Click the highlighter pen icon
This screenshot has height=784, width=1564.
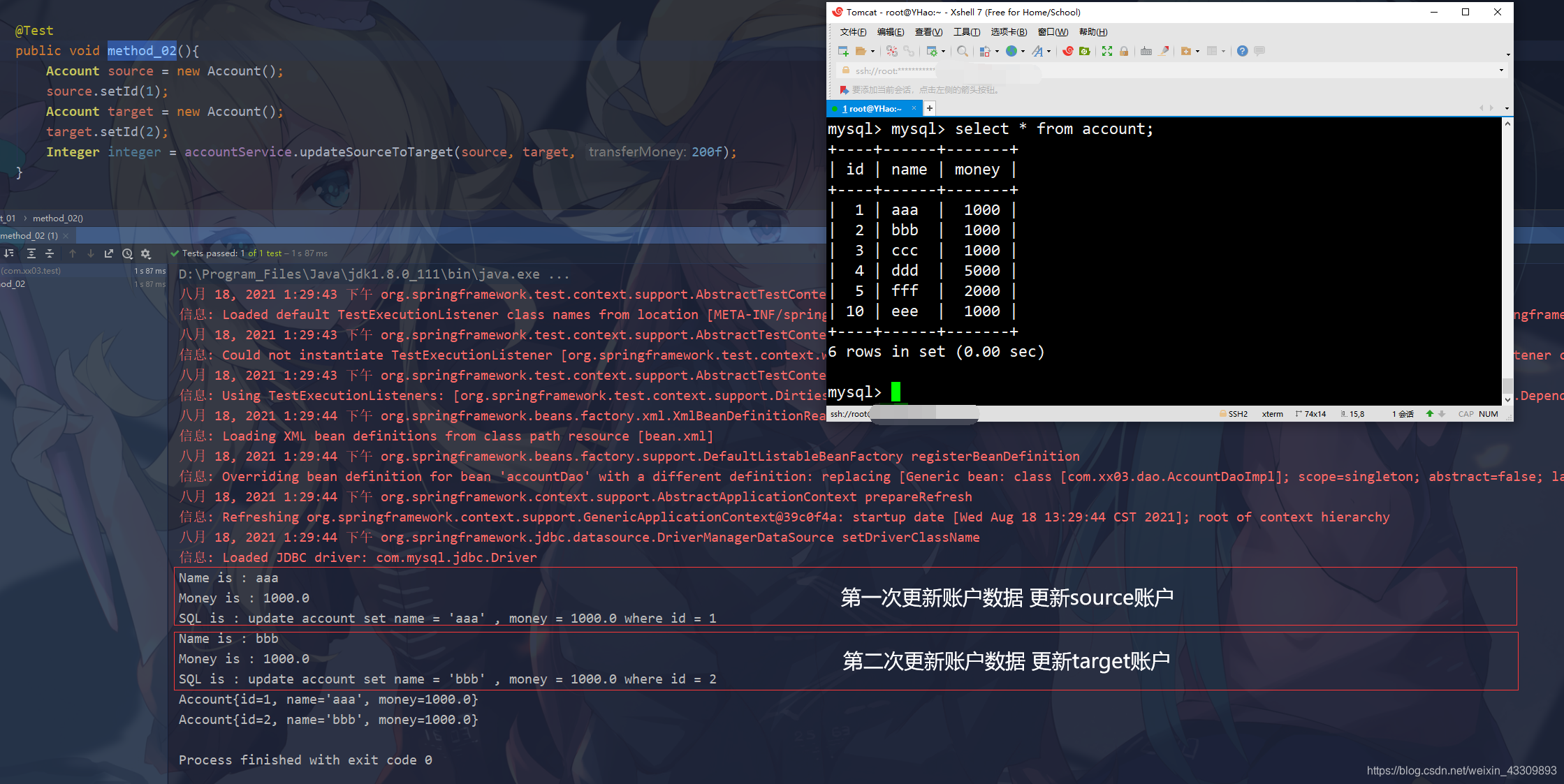point(1164,51)
